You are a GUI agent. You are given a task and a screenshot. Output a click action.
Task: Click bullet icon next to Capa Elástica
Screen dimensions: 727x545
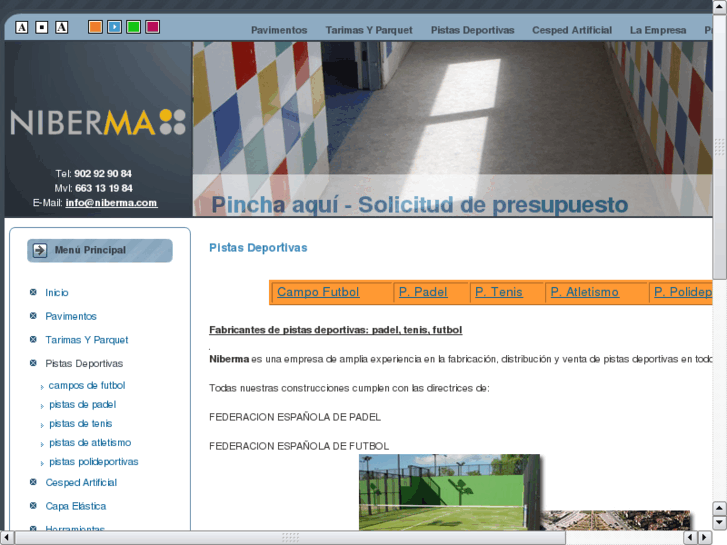pyautogui.click(x=33, y=506)
